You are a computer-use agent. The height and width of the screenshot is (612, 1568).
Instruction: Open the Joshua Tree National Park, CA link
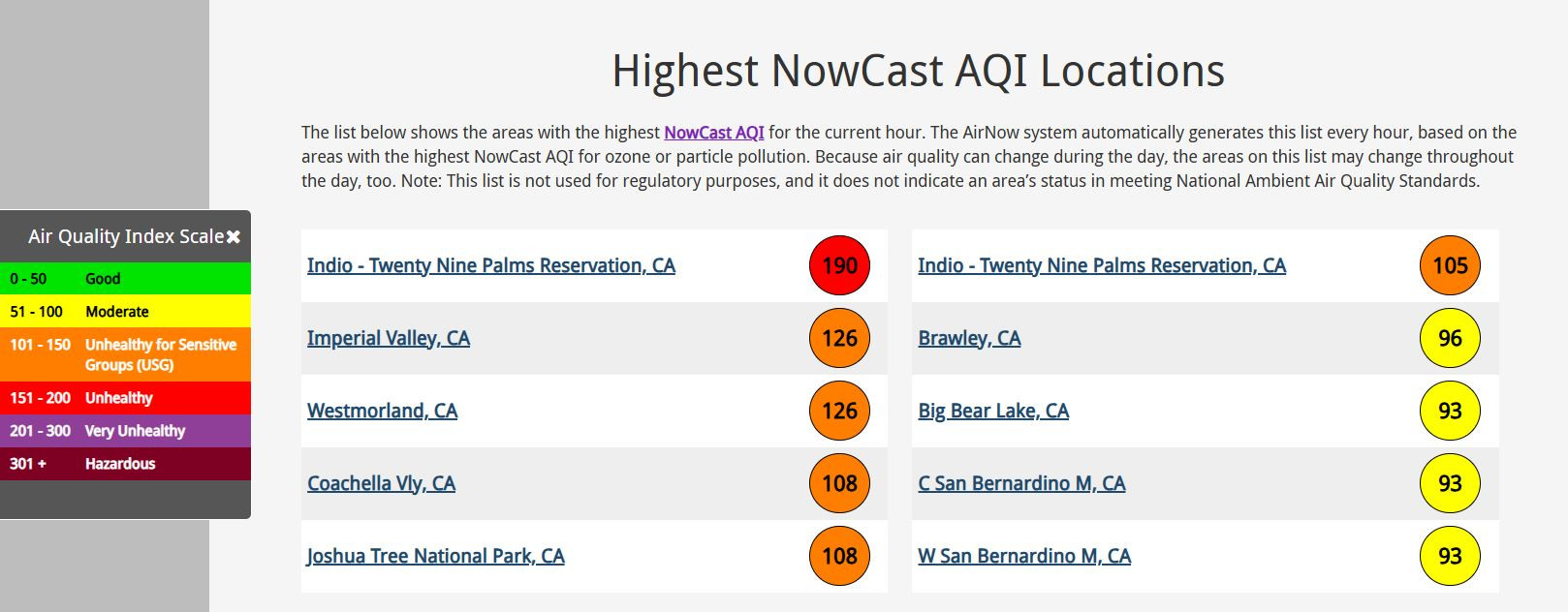click(436, 556)
